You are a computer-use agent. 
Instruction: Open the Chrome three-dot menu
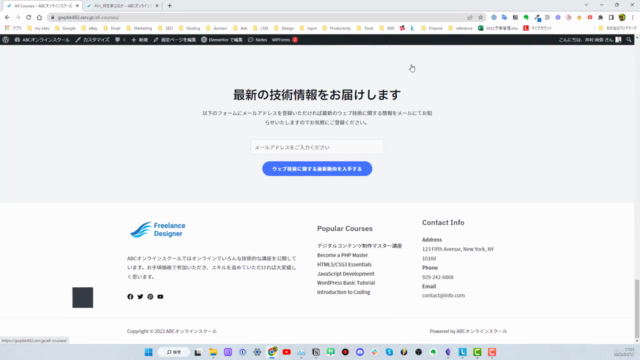pyautogui.click(x=633, y=17)
